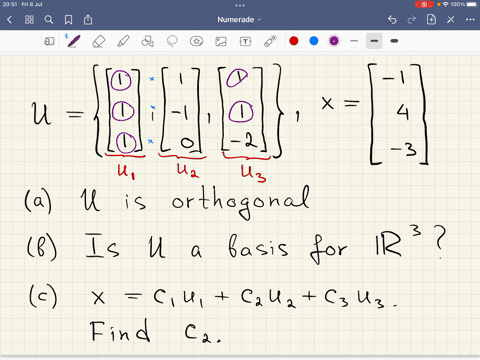
Task: Tap the screen recording indicator in status bar
Action: pyautogui.click(x=424, y=4)
